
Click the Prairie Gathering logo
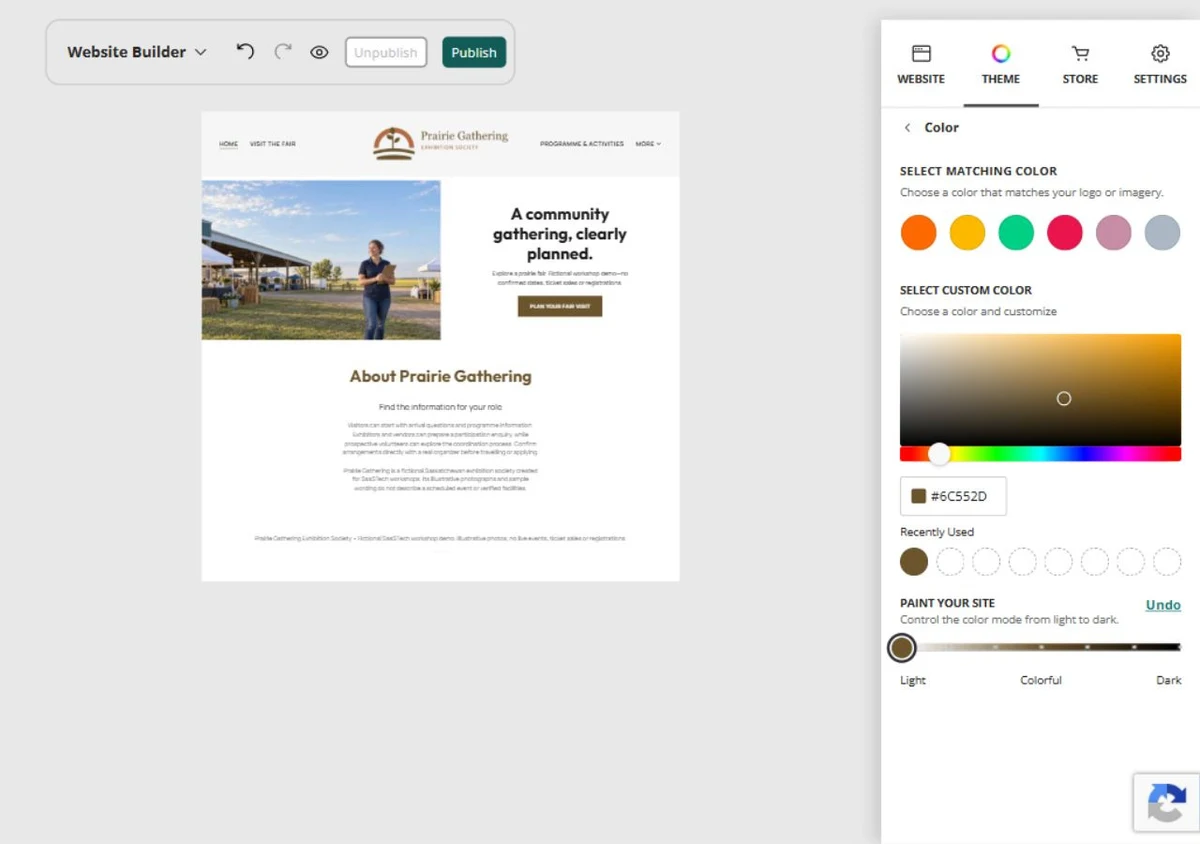click(x=440, y=143)
